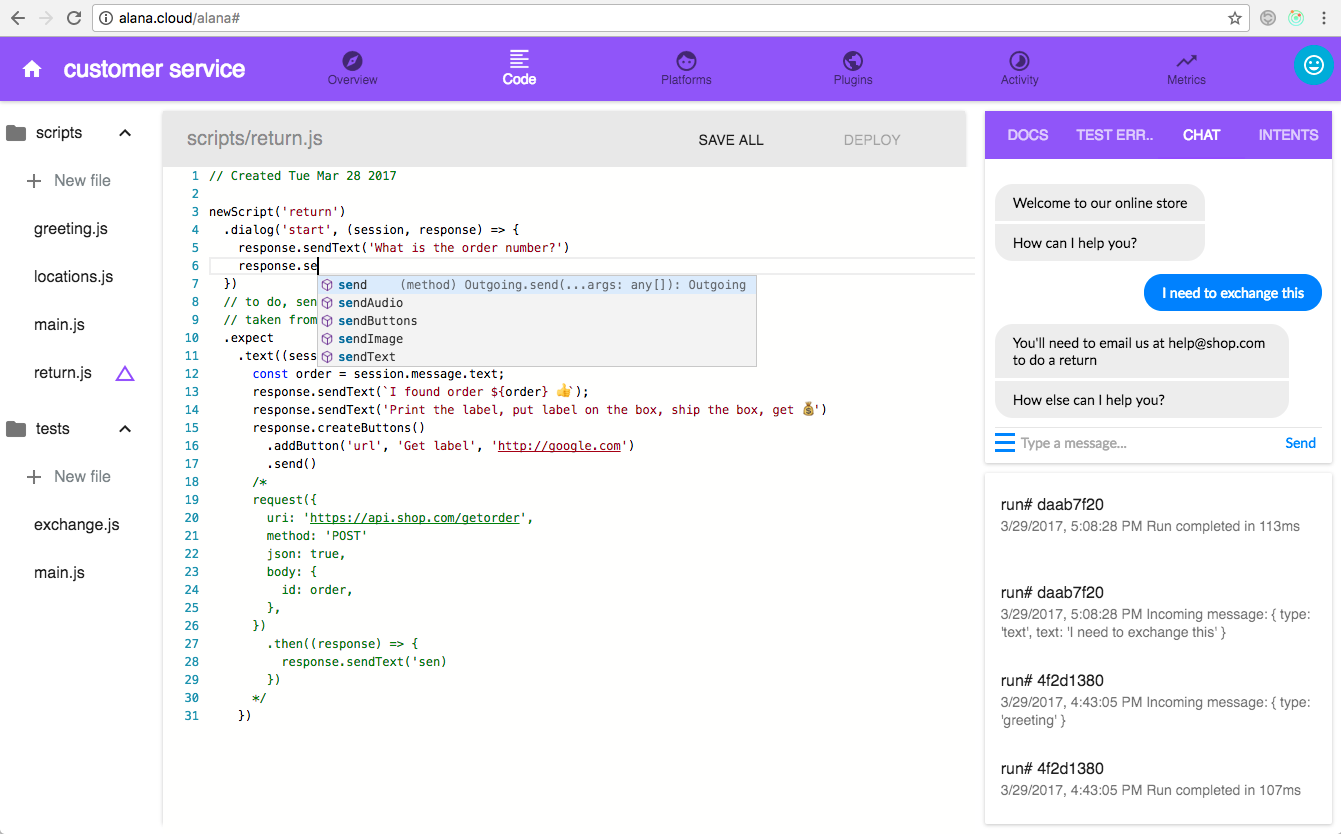This screenshot has width=1341, height=834.
Task: Click the scripts folder icon
Action: [16, 133]
